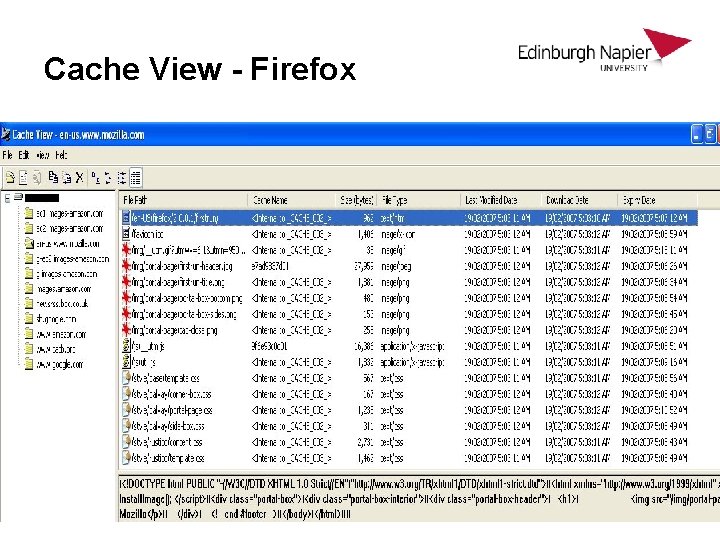
Task: Sort by the Last Modified Date column header
Action: click(501, 200)
